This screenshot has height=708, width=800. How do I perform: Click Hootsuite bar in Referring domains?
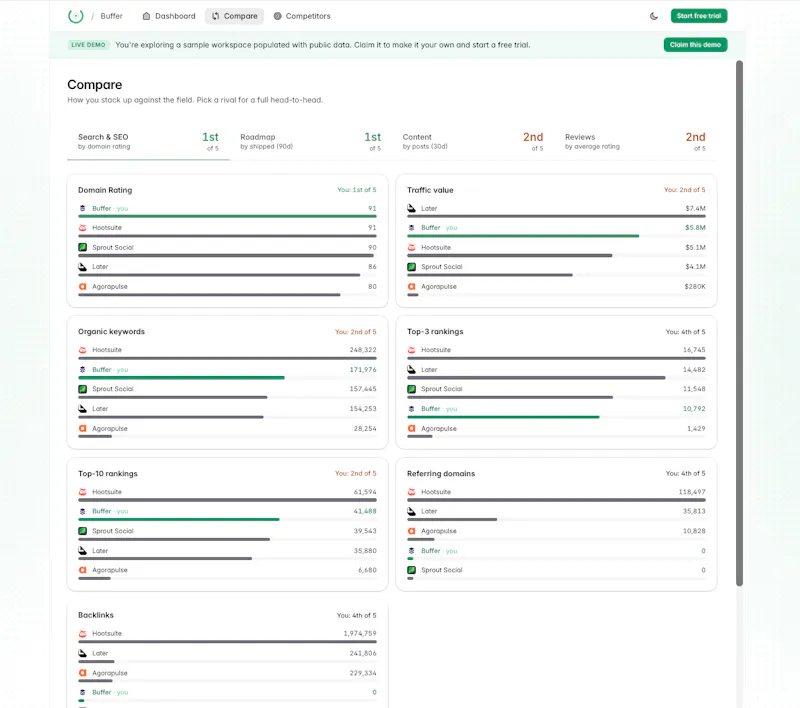point(556,500)
